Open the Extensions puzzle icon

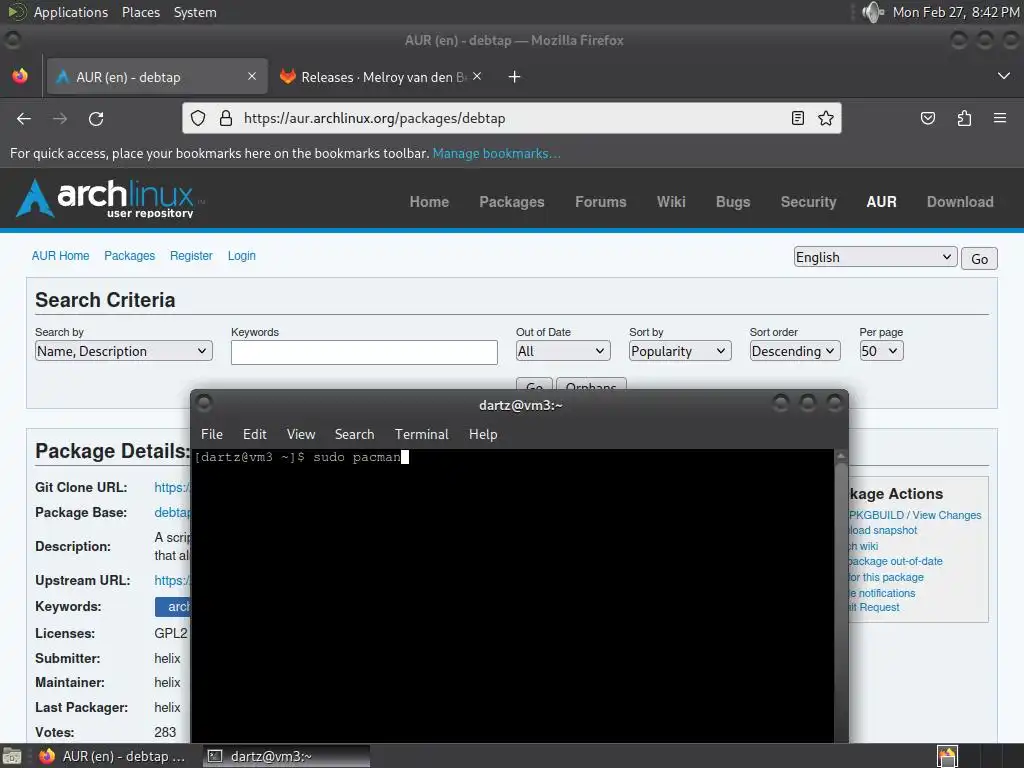click(964, 118)
